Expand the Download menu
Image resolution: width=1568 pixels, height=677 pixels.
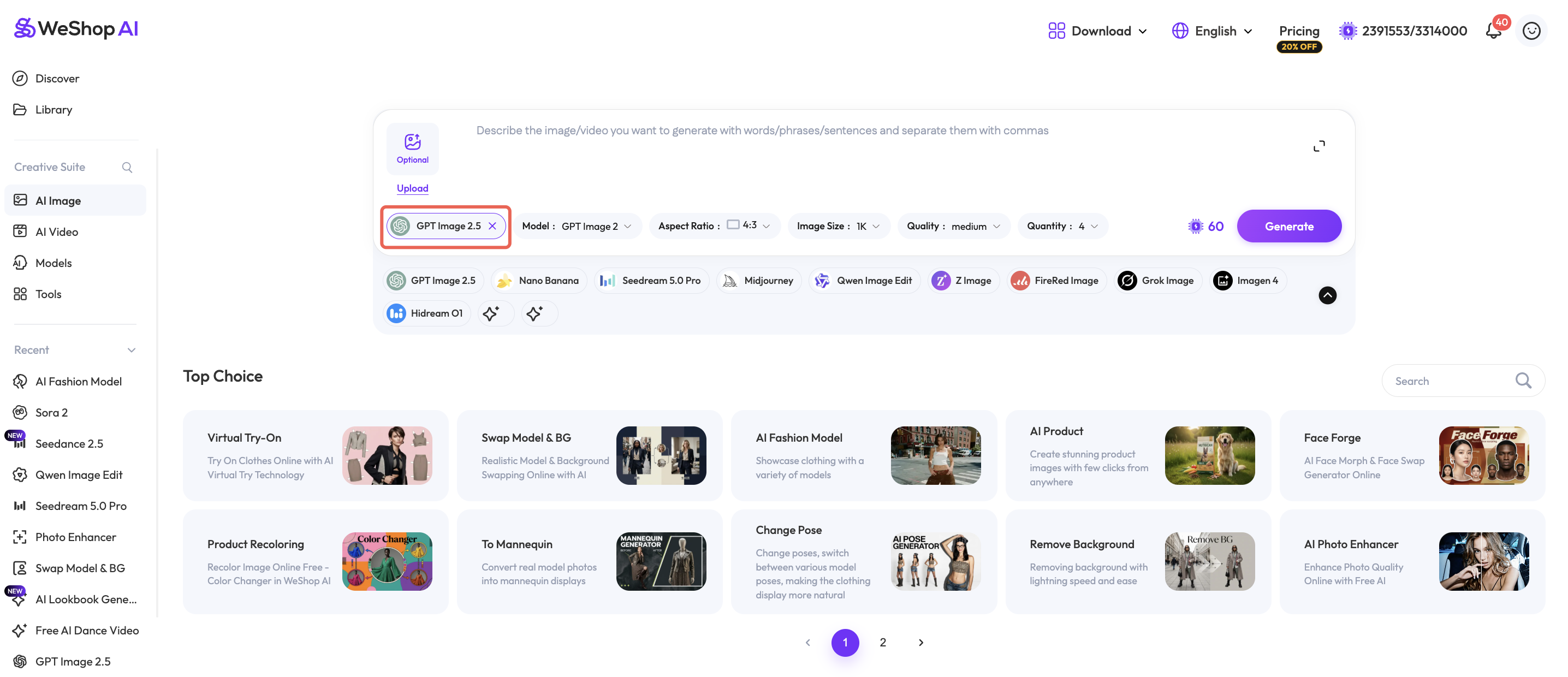pos(1097,31)
